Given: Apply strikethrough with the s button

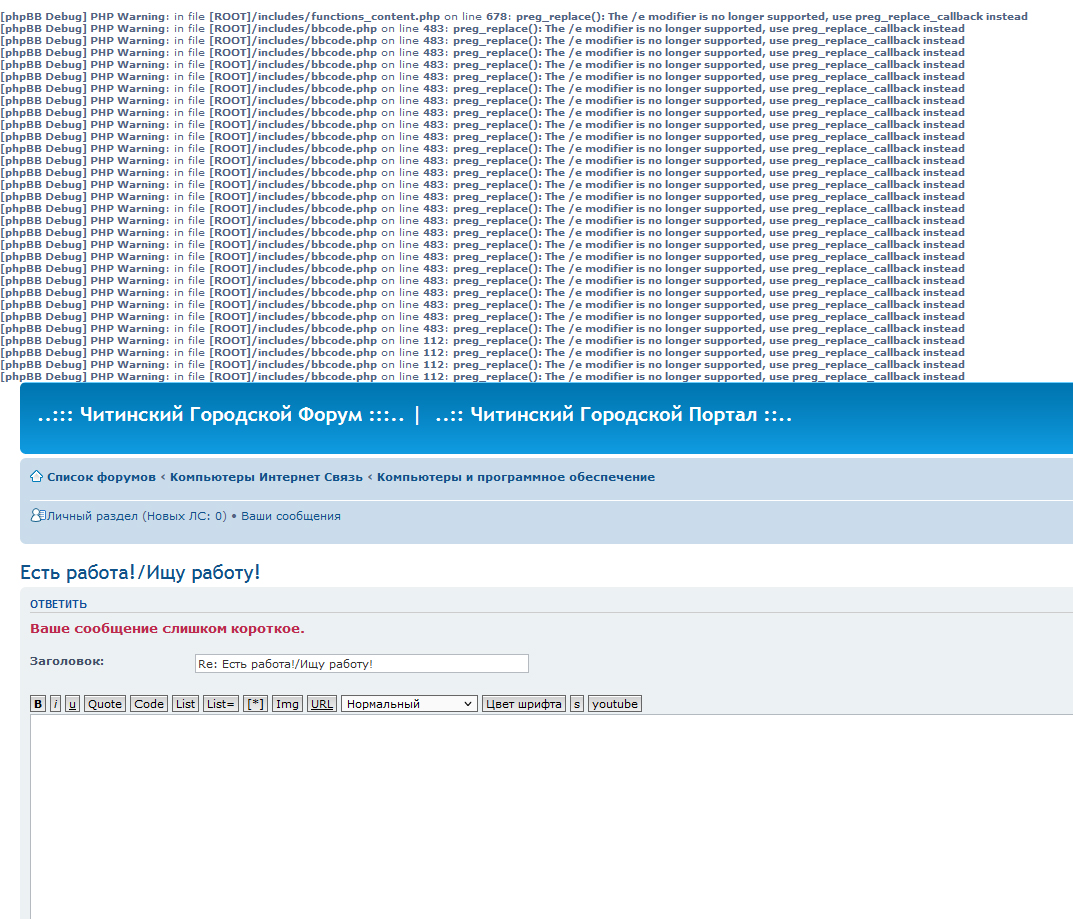Looking at the screenshot, I should coord(577,704).
